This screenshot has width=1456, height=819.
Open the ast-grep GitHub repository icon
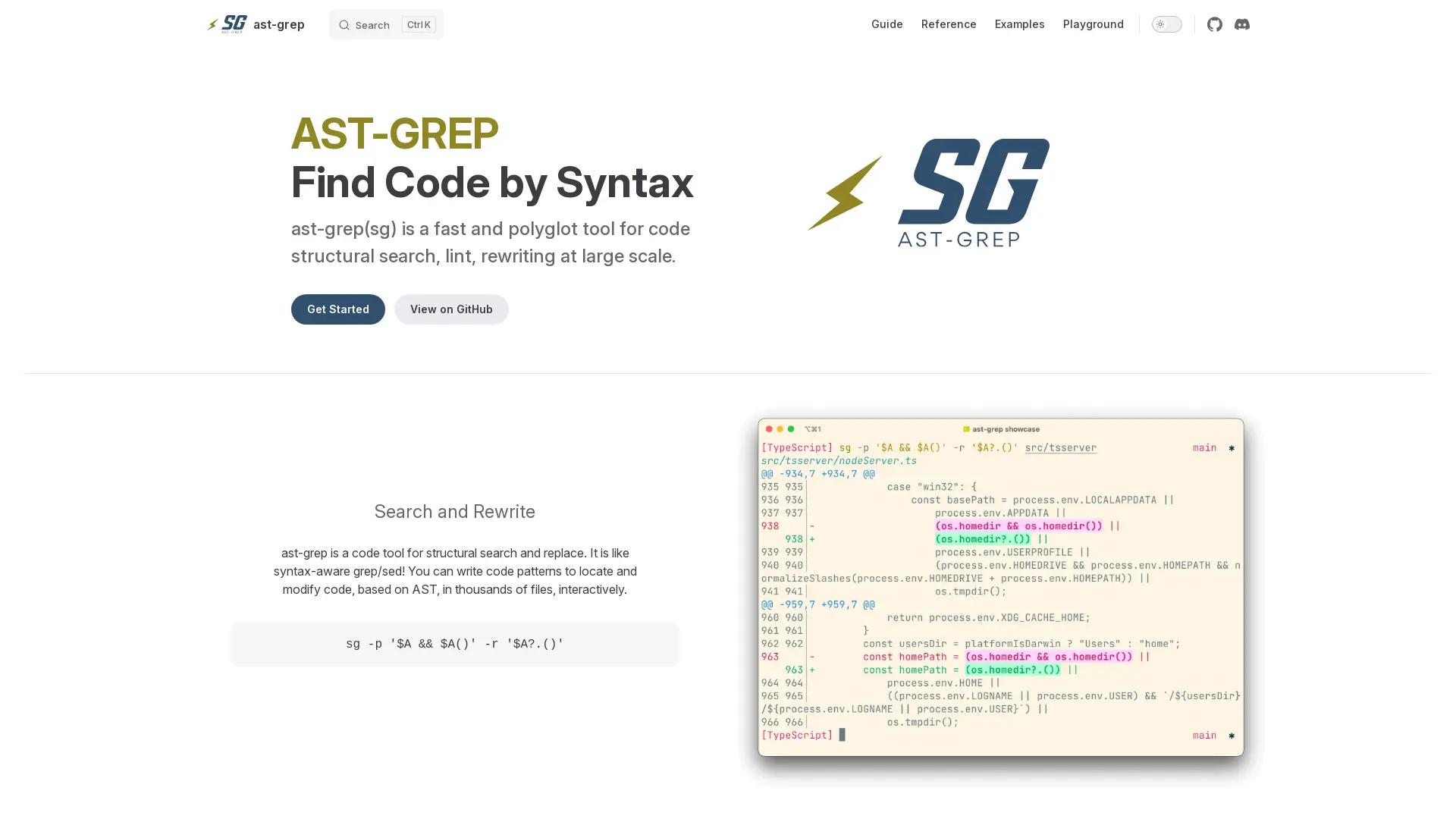click(1214, 24)
